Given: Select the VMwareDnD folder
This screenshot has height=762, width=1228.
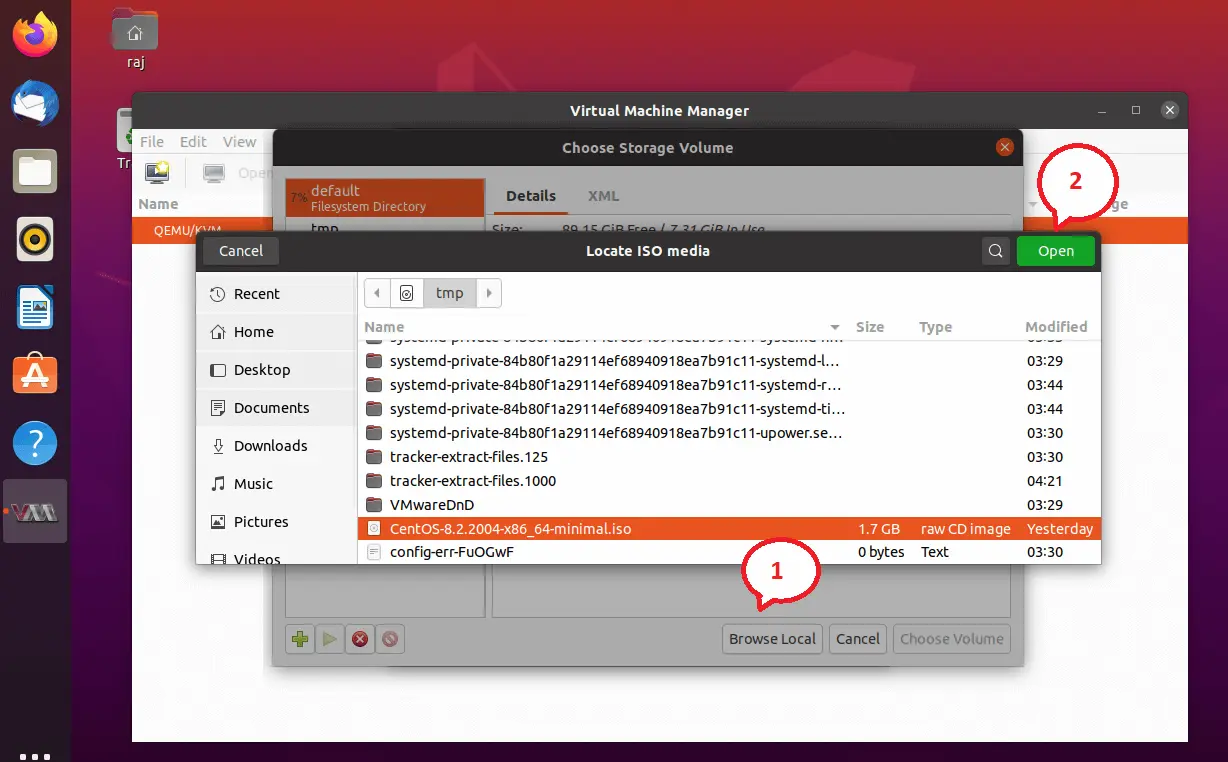Looking at the screenshot, I should point(729,505).
